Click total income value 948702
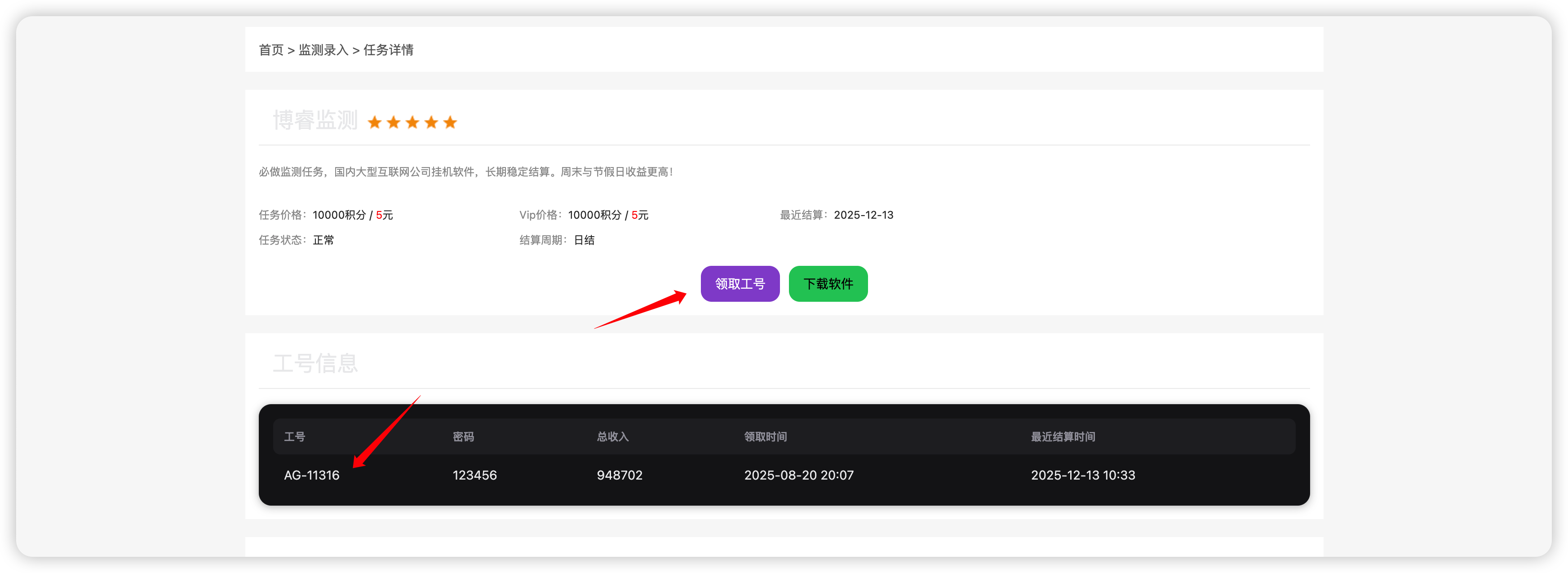This screenshot has height=573, width=1568. tap(620, 475)
